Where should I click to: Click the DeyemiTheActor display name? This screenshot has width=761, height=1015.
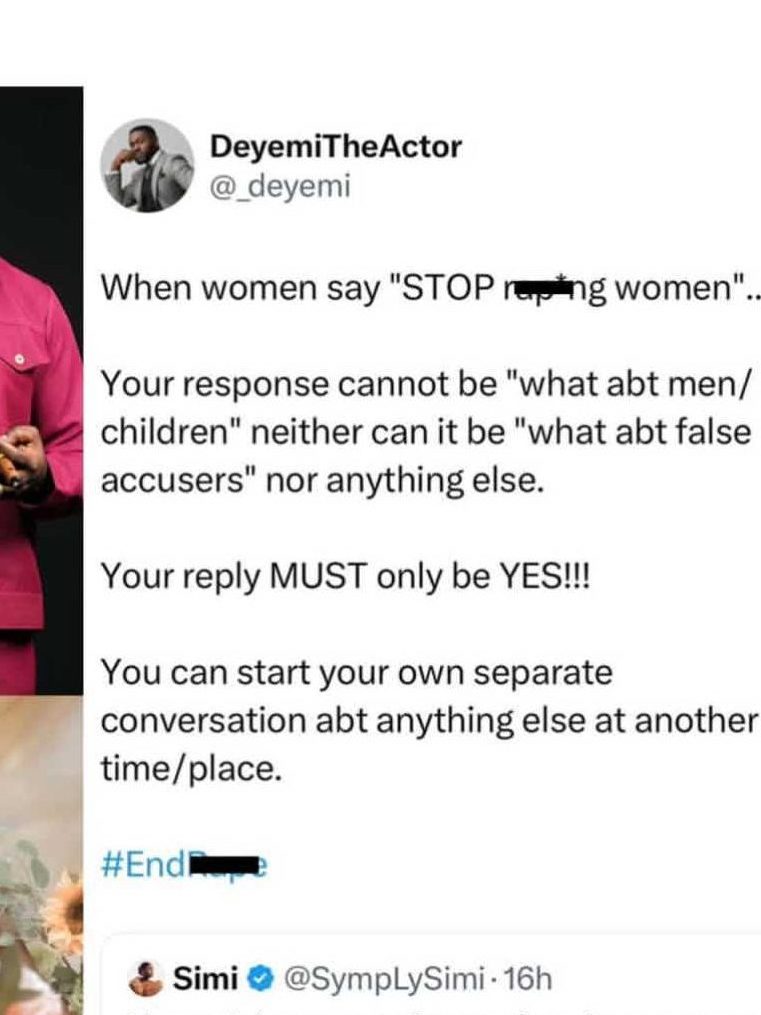click(x=335, y=147)
